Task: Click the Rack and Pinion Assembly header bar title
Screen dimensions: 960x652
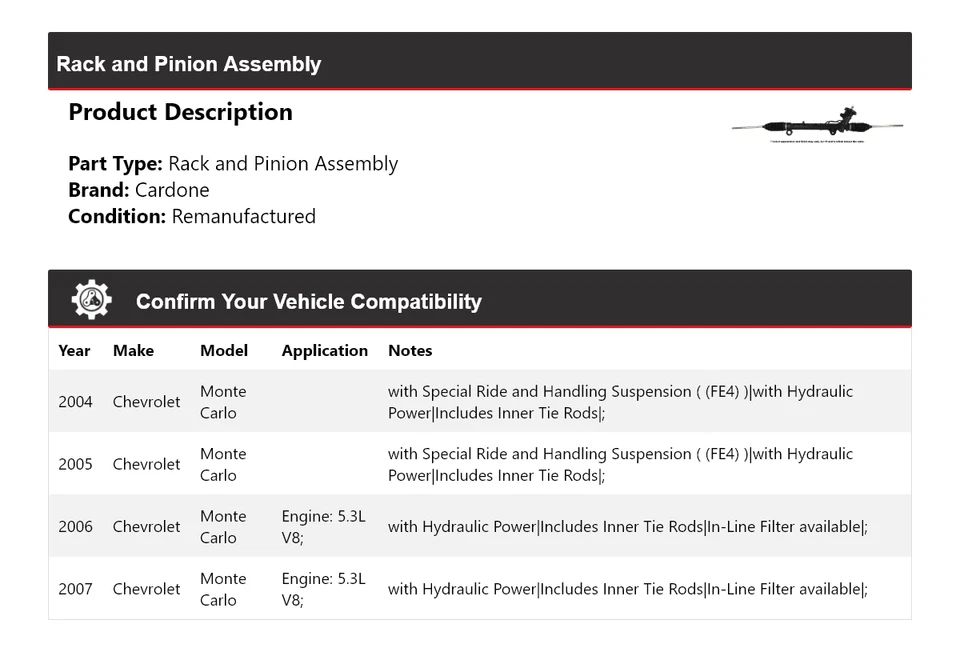Action: coord(189,64)
